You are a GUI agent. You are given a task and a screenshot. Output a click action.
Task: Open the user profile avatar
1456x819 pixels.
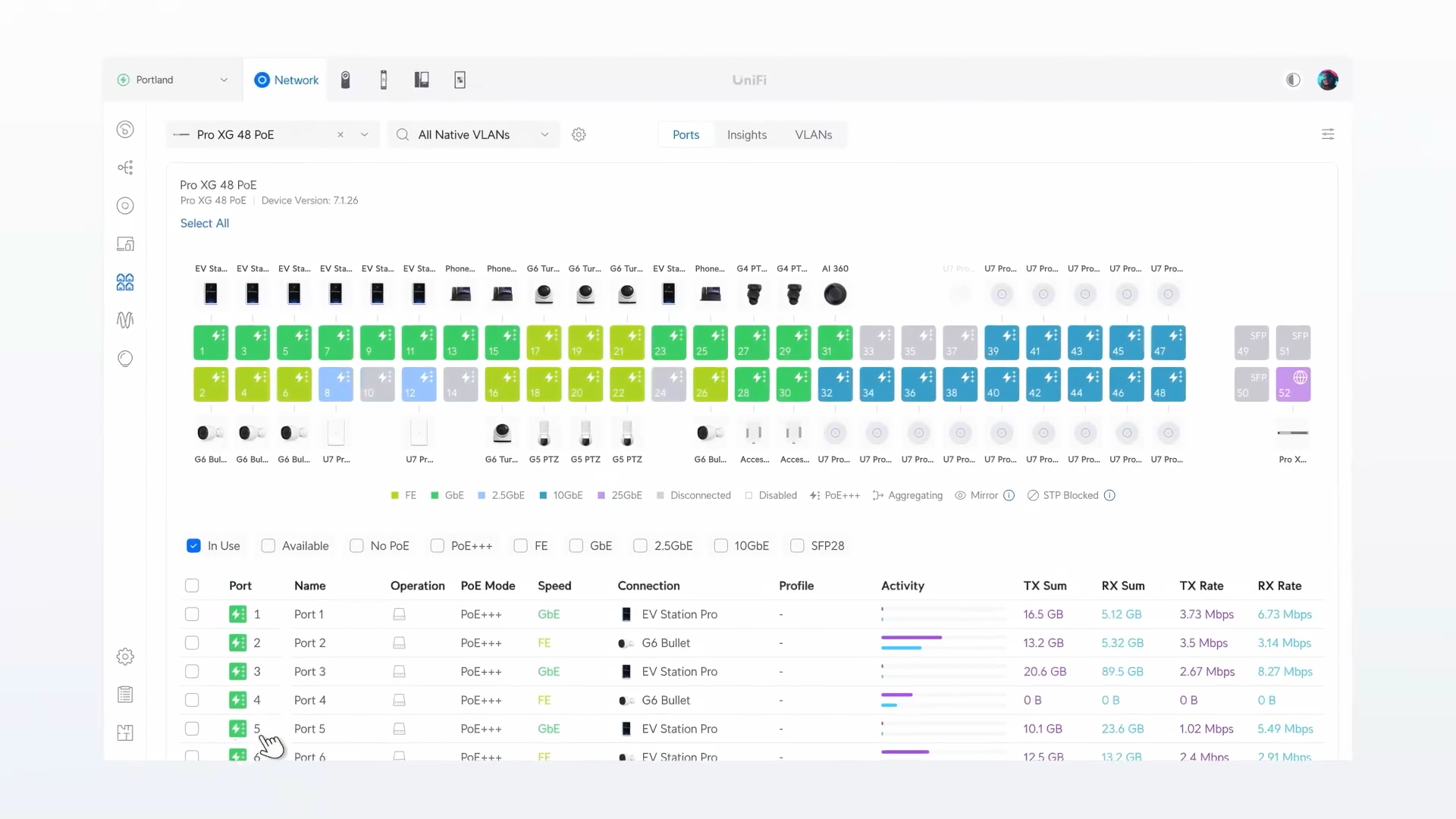point(1327,80)
